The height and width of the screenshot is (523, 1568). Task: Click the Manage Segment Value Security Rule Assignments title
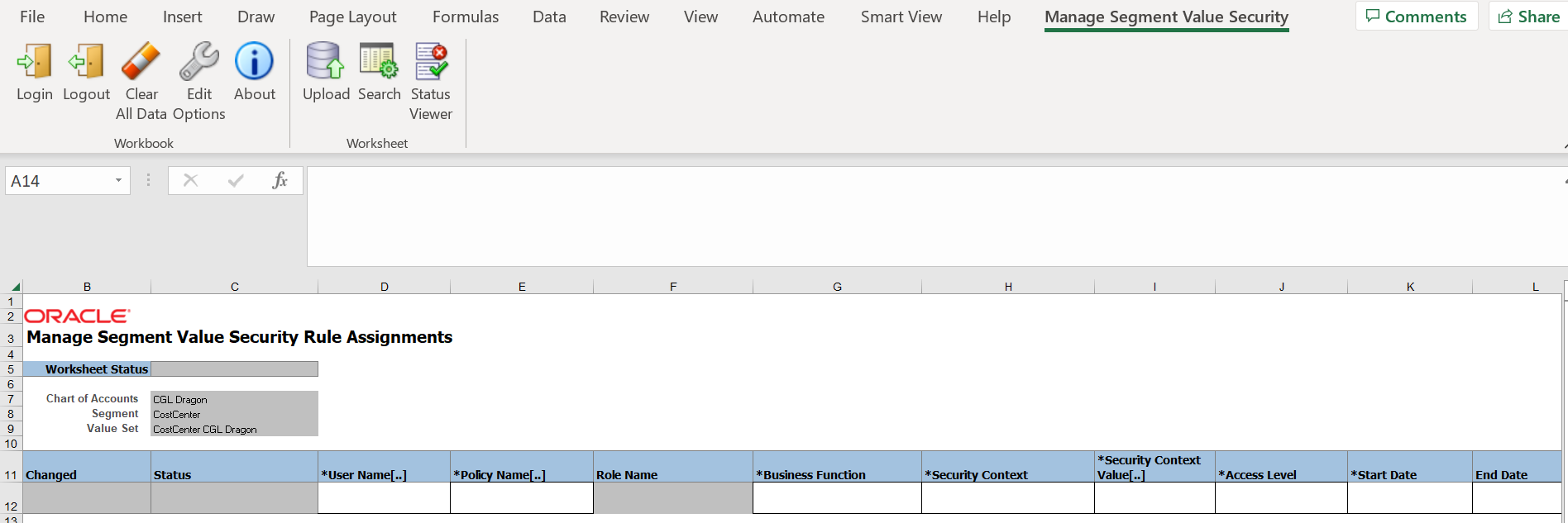(x=240, y=337)
